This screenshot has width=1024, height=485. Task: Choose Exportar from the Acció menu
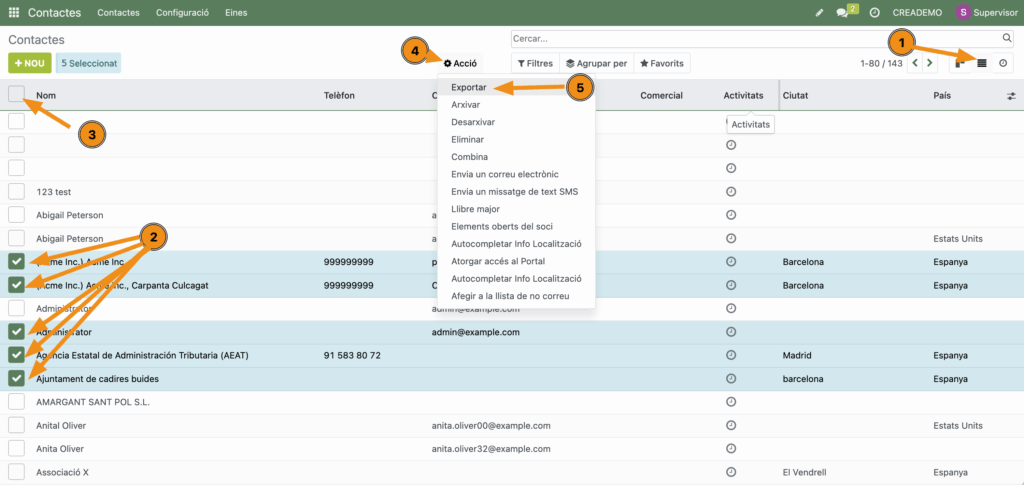coord(468,87)
